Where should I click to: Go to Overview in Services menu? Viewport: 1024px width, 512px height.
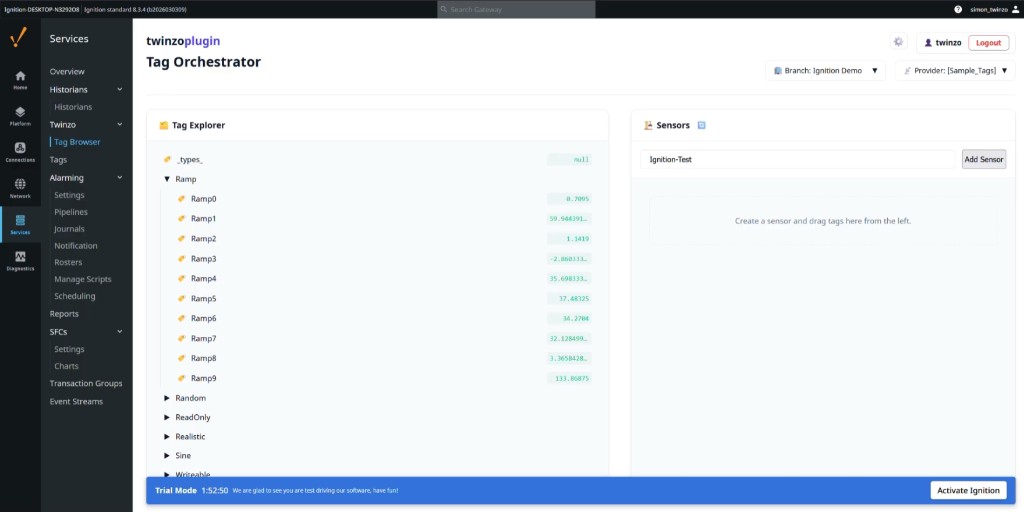(67, 72)
